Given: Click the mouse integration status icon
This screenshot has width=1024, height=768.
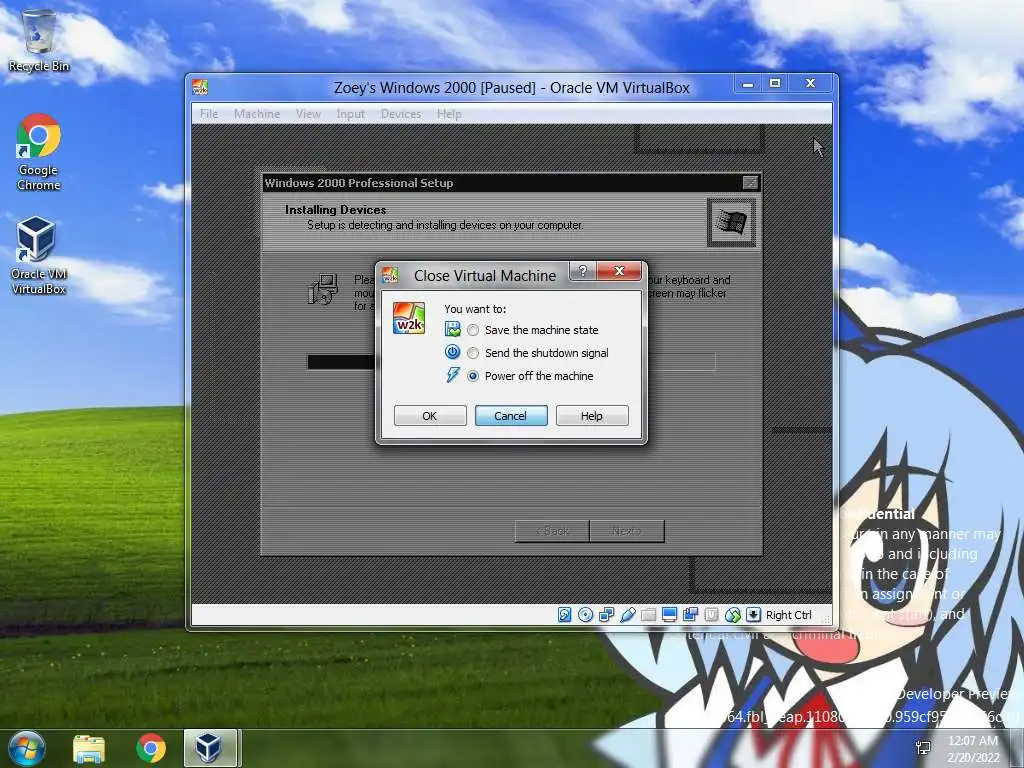Looking at the screenshot, I should (733, 615).
